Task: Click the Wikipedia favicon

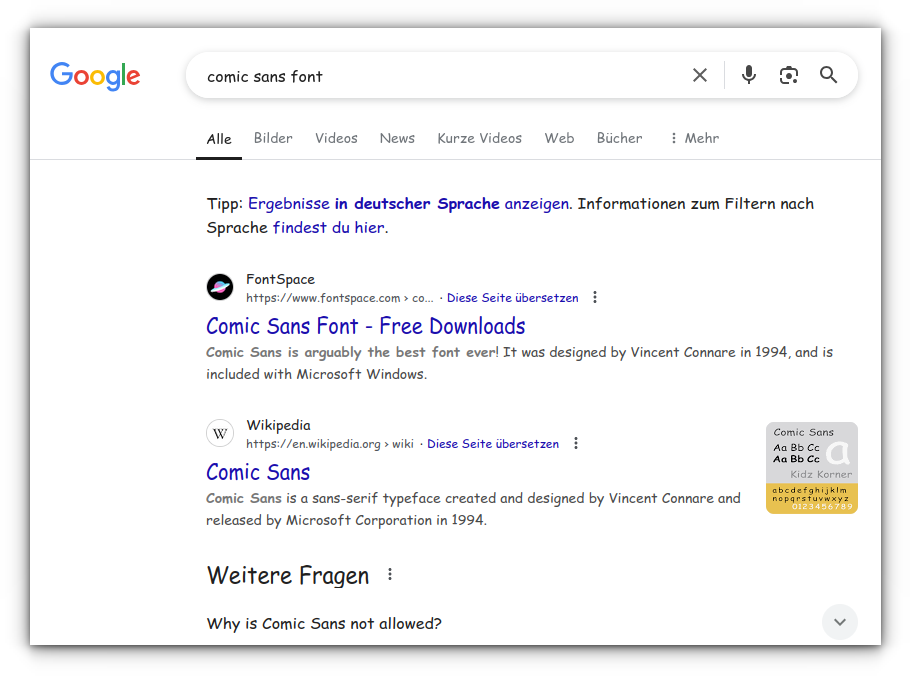Action: (x=220, y=433)
